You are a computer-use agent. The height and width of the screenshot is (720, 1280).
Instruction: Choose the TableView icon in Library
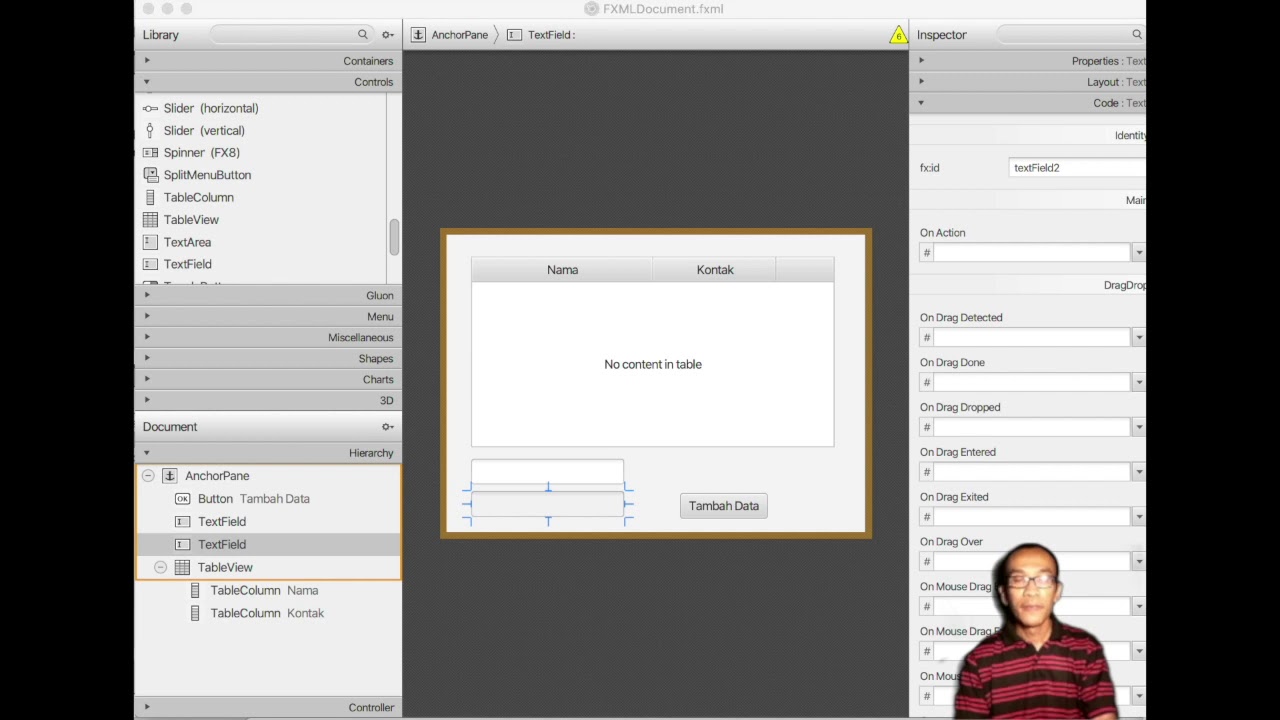(150, 219)
